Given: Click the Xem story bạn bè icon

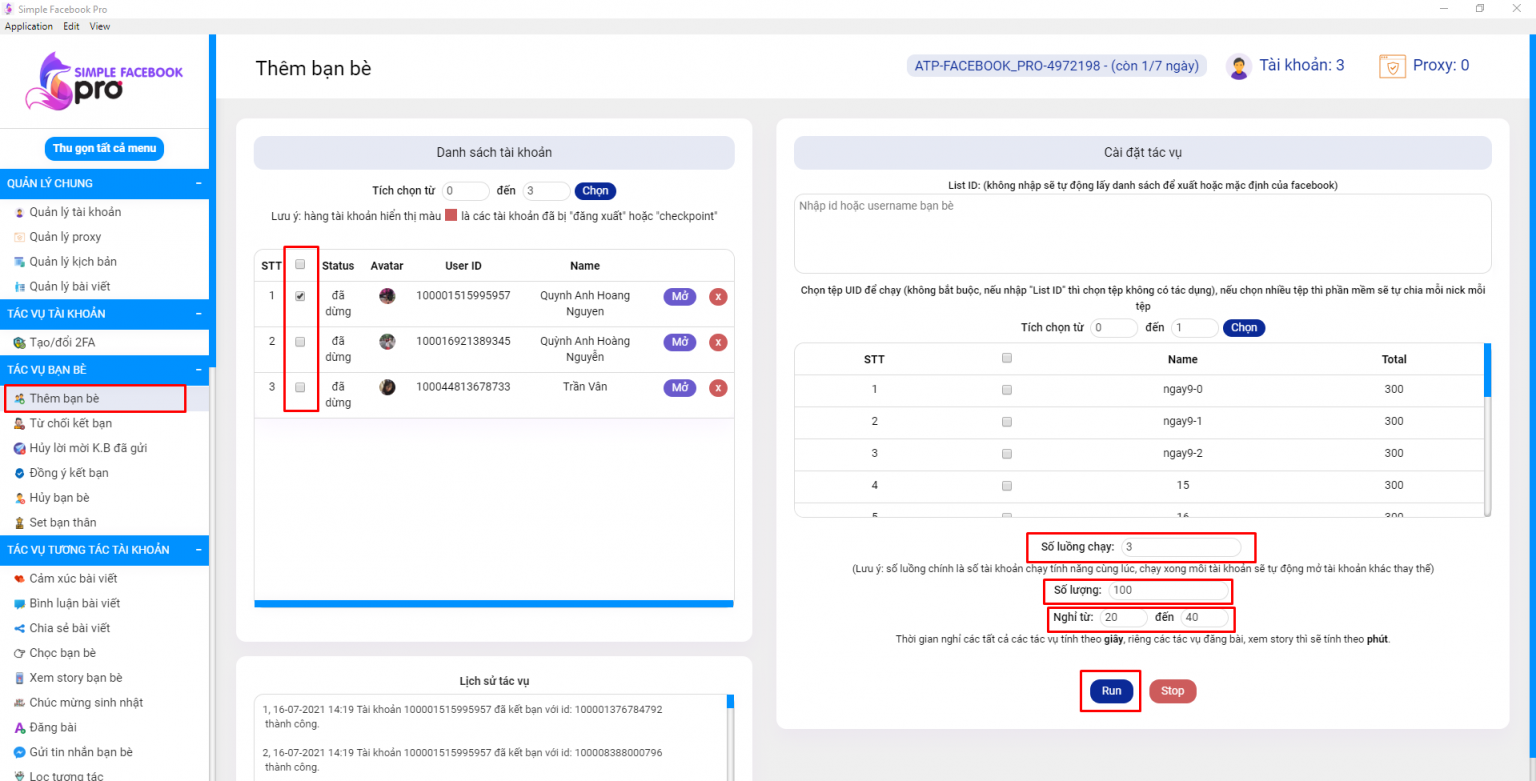Looking at the screenshot, I should coord(18,677).
